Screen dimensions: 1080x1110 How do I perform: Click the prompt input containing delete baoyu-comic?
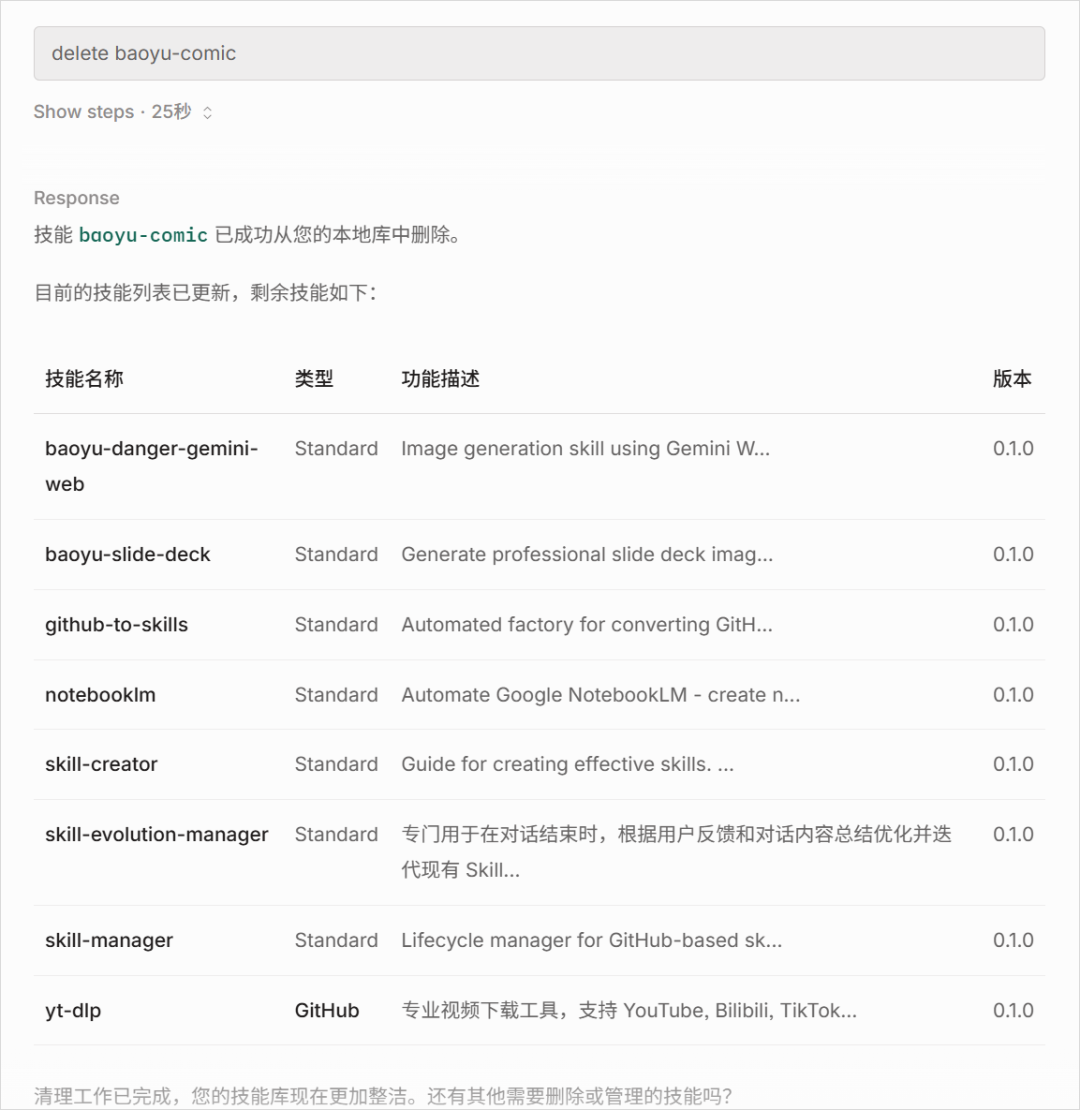coord(540,53)
